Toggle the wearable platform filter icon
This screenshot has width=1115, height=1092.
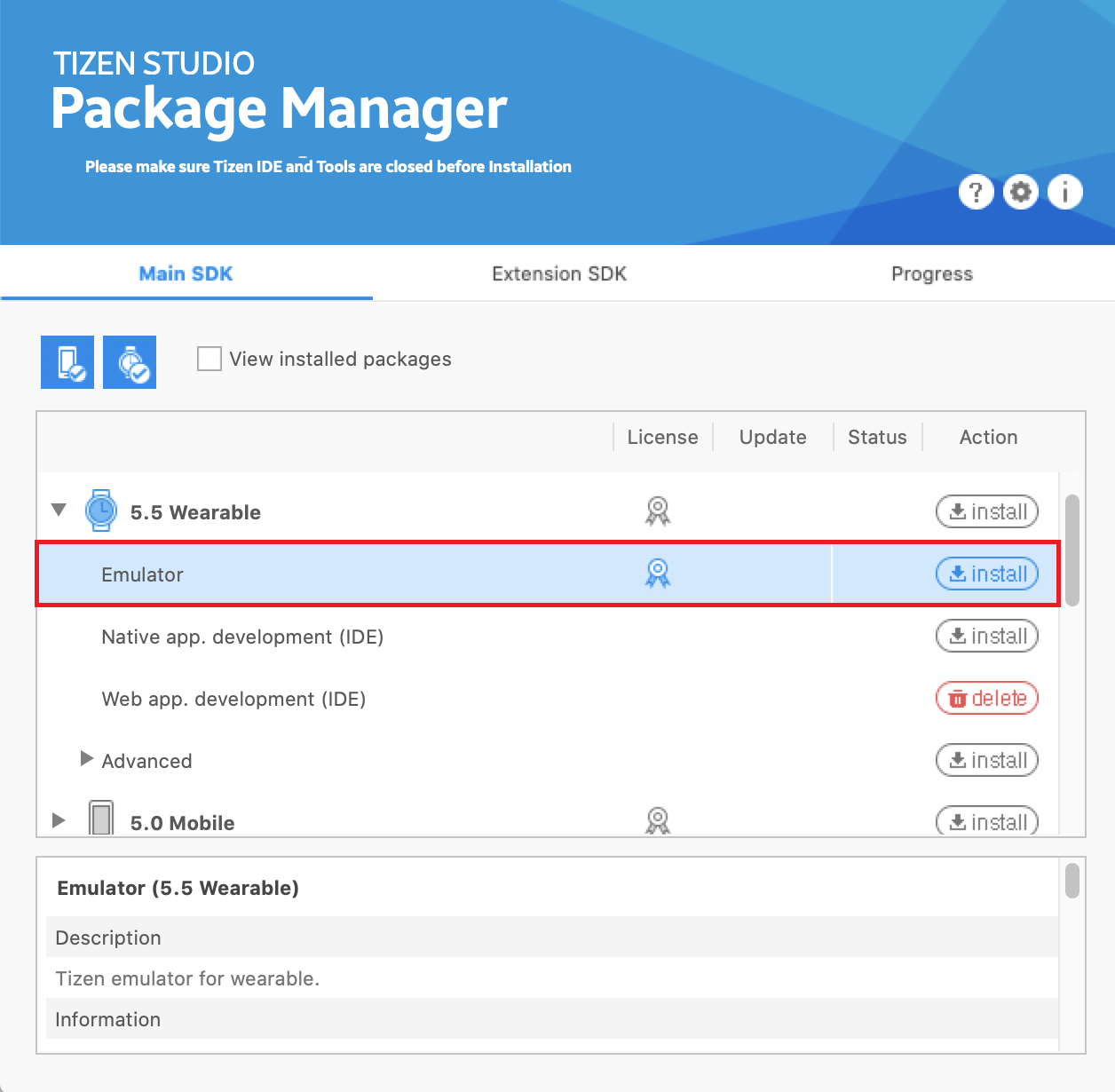[x=130, y=362]
